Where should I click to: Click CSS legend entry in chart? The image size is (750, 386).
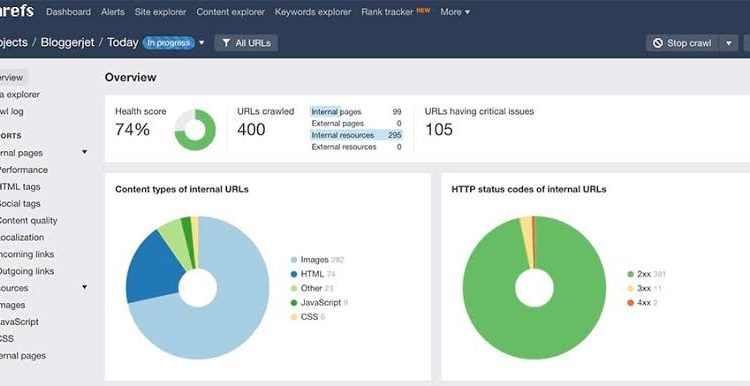pyautogui.click(x=308, y=317)
